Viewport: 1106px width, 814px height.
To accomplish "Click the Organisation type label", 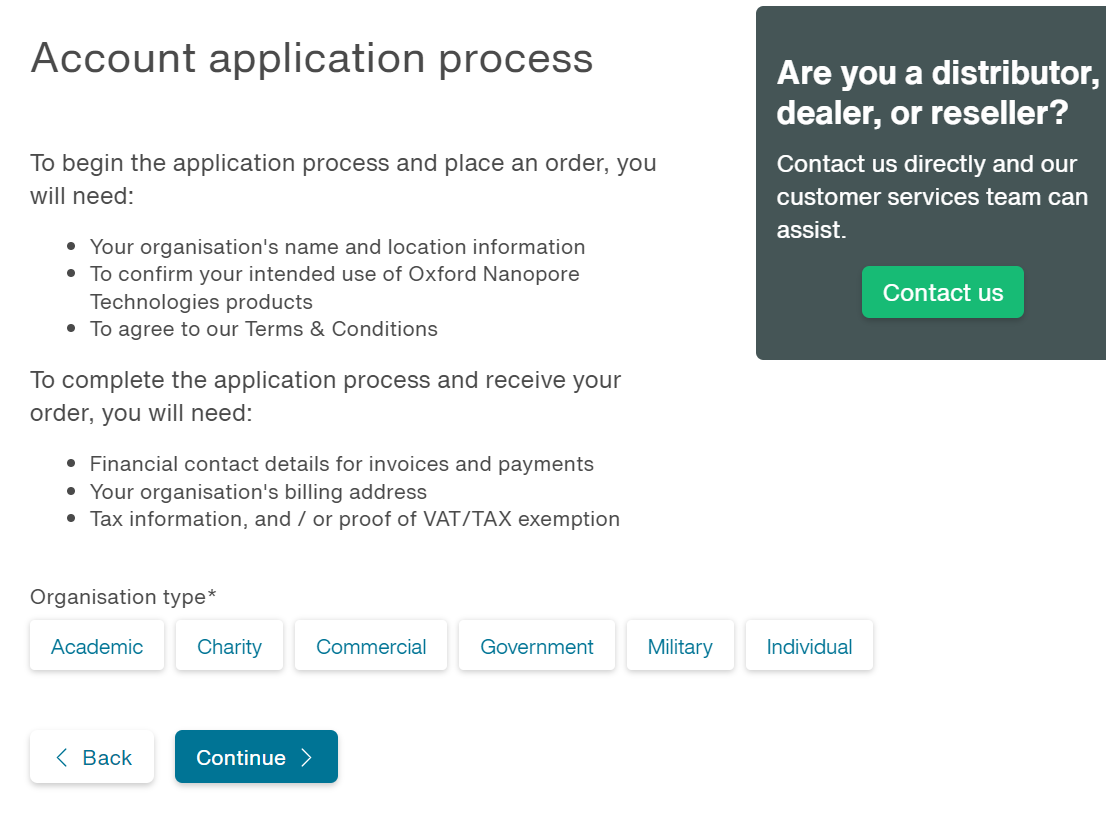I will [x=122, y=596].
